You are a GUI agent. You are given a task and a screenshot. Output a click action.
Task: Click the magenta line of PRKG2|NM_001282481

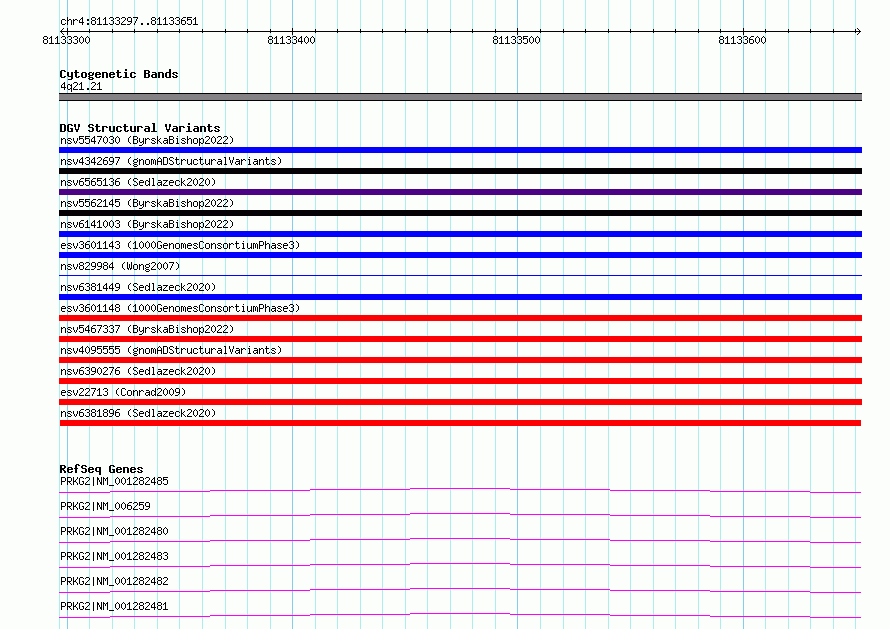pos(460,615)
